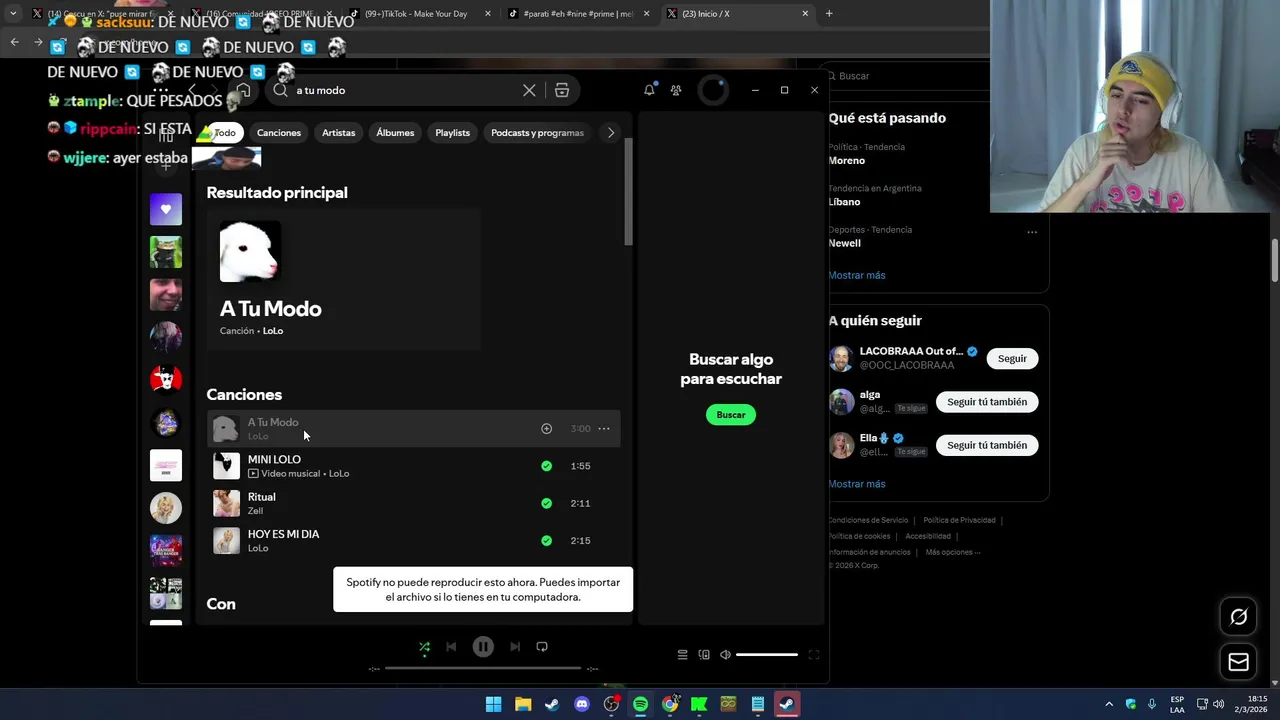Open Líbano trending topic on X
1280x720 pixels.
coord(844,202)
